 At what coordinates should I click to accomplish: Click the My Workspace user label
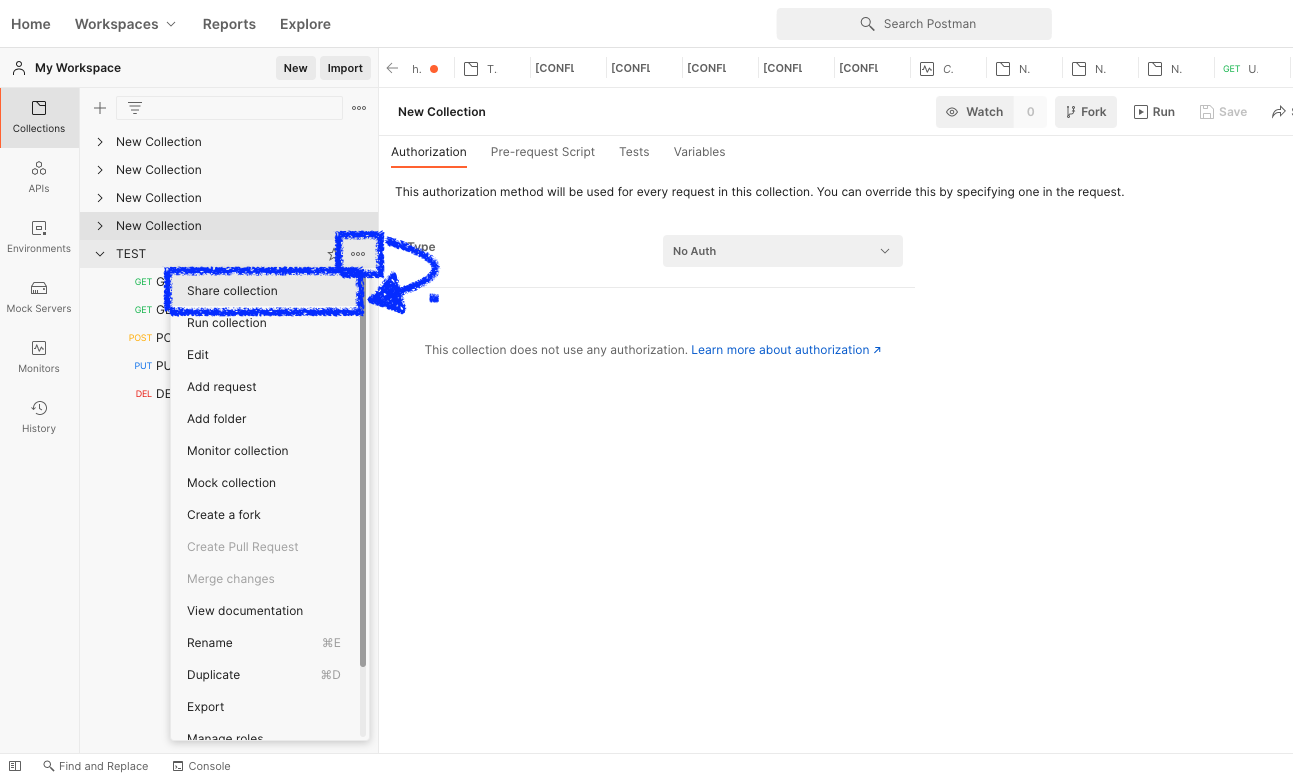(x=67, y=68)
